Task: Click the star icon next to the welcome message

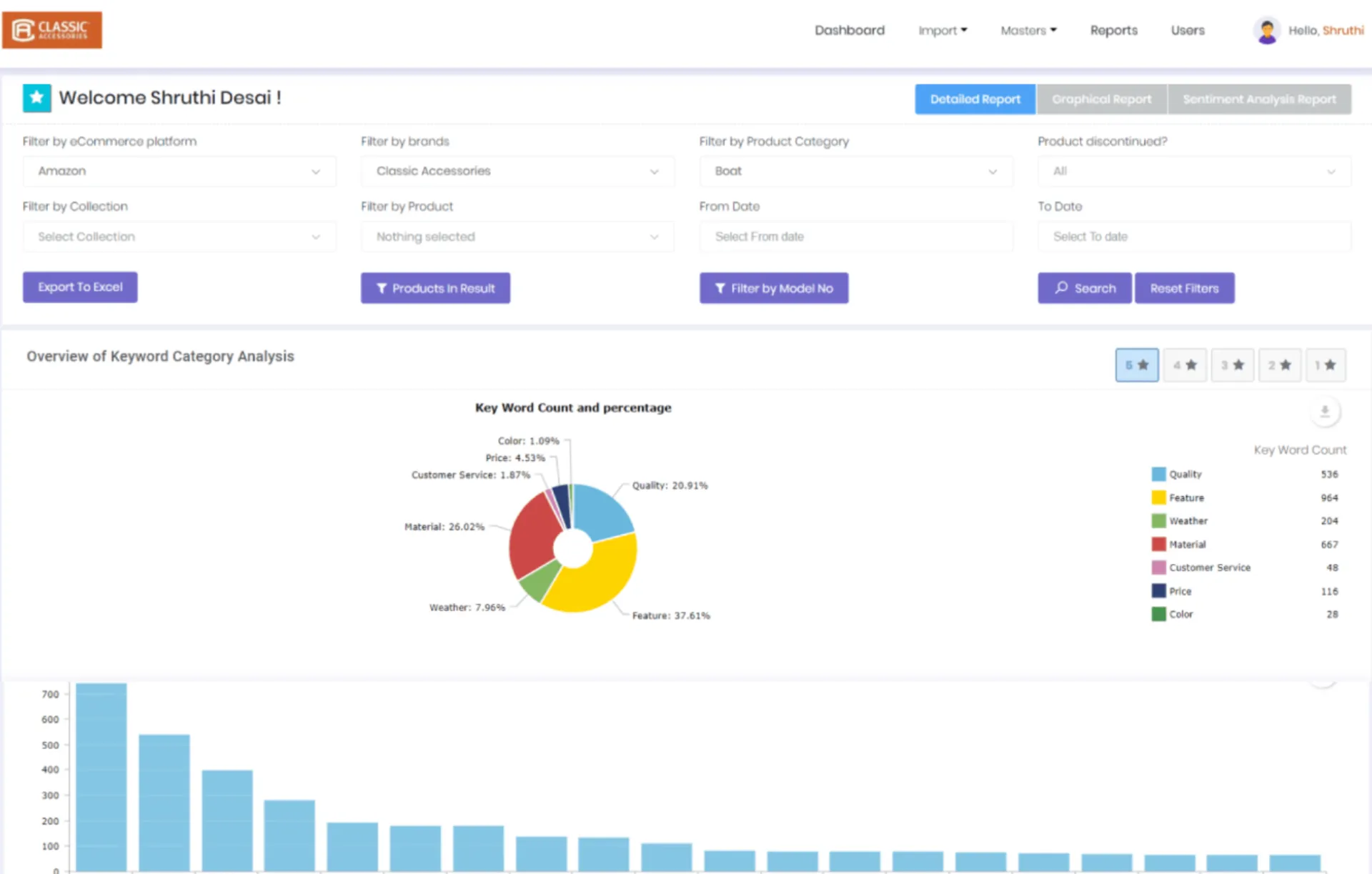Action: coord(37,97)
